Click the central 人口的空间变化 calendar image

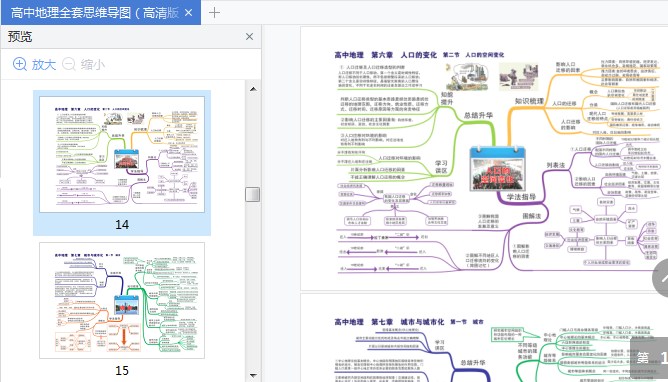coord(497,169)
